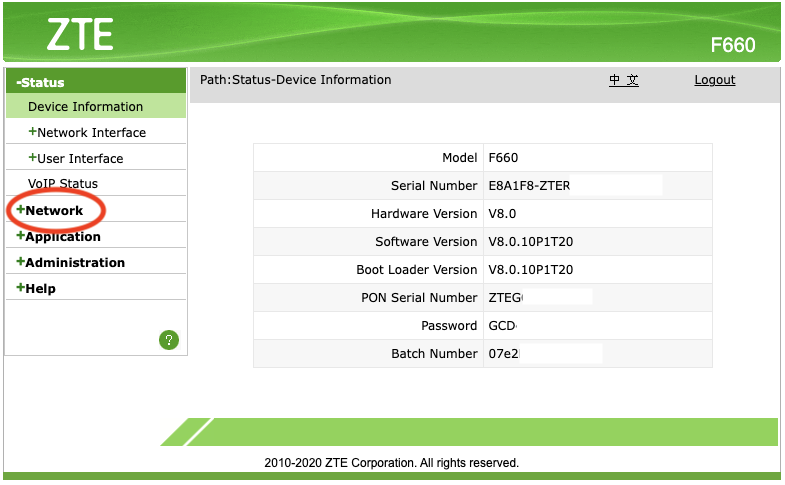The height and width of the screenshot is (485, 785).
Task: Click the Serial Number value E8A1F8-ZTER
Action: 529,186
